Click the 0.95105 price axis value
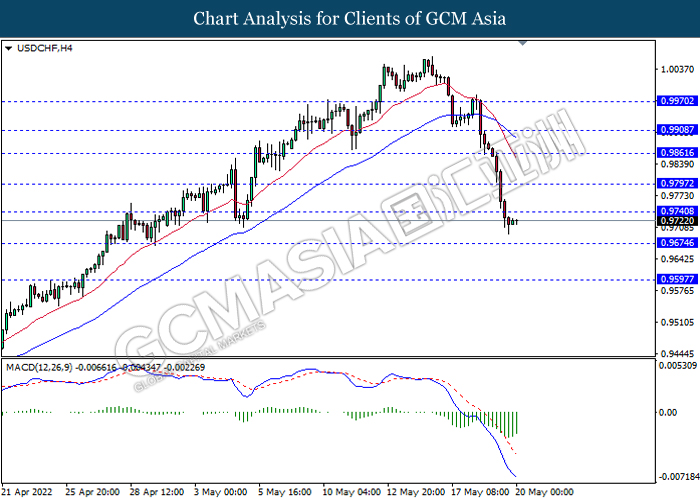The width and height of the screenshot is (700, 500). 677,322
